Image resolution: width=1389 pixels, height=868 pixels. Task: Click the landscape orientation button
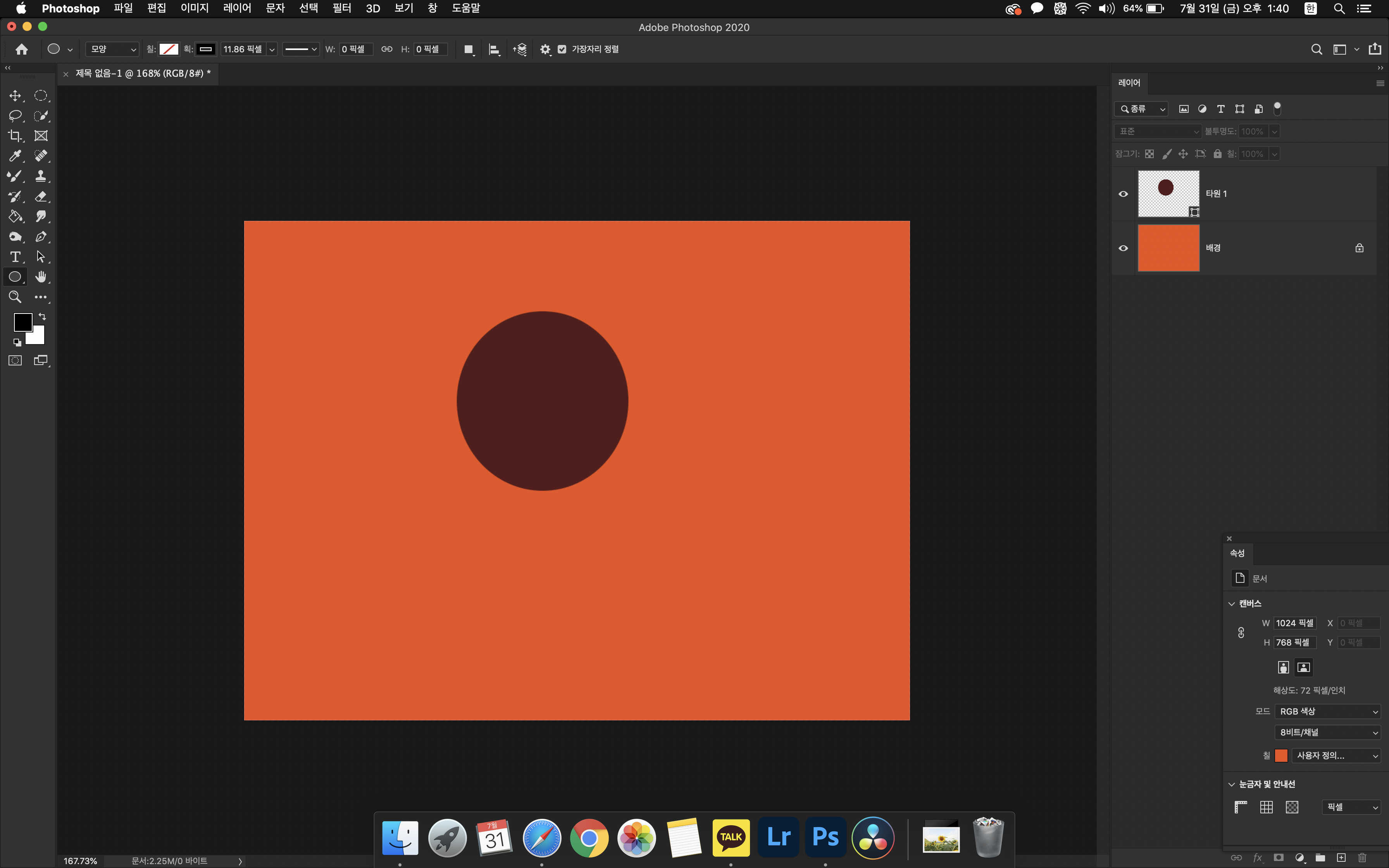tap(1303, 667)
